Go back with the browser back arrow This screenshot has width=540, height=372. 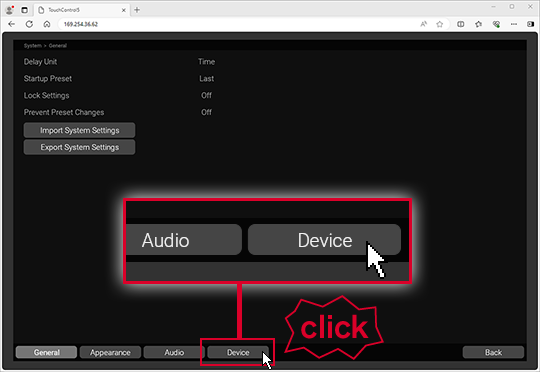click(x=11, y=24)
